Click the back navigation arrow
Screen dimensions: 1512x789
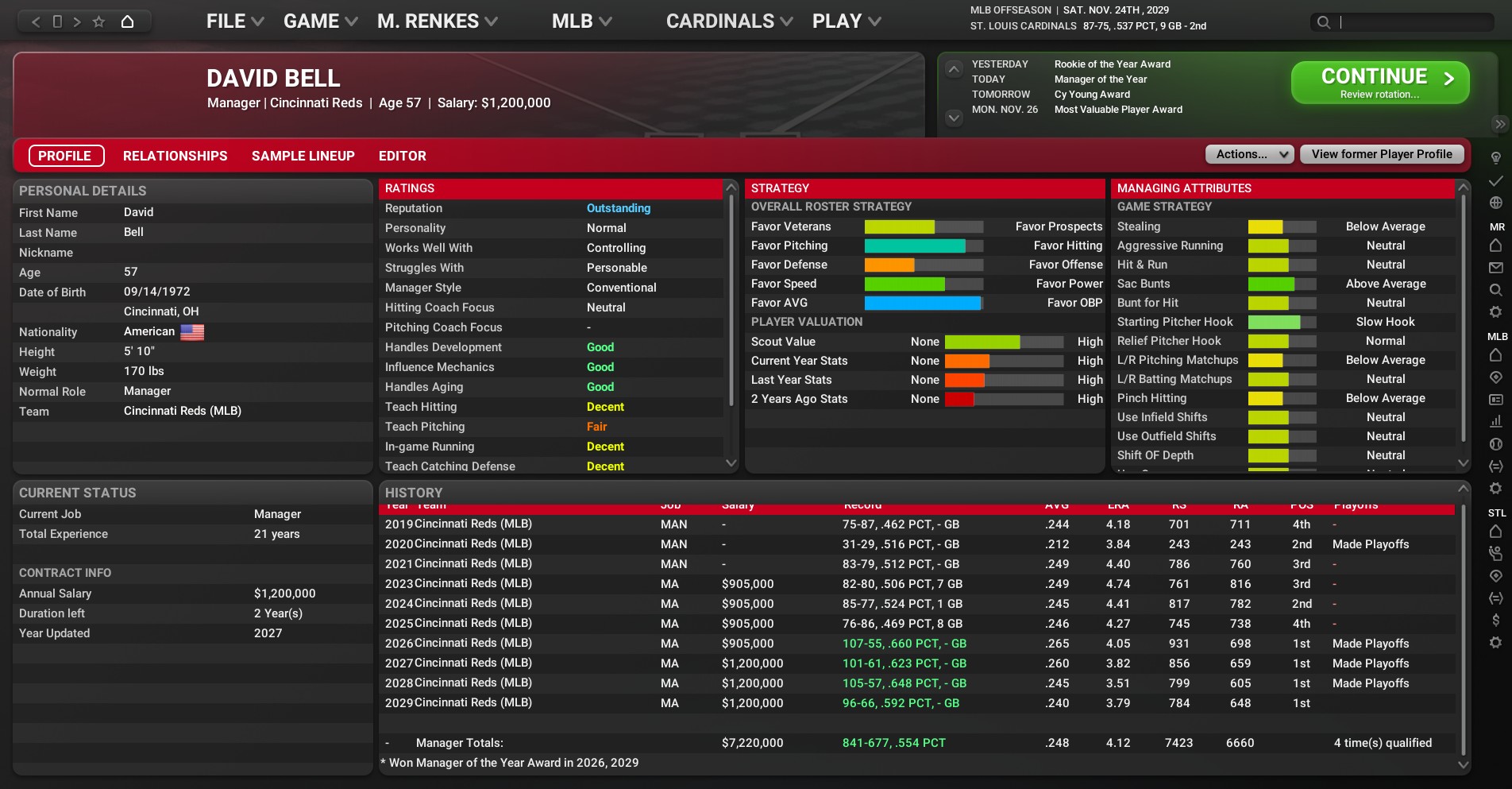[36, 21]
